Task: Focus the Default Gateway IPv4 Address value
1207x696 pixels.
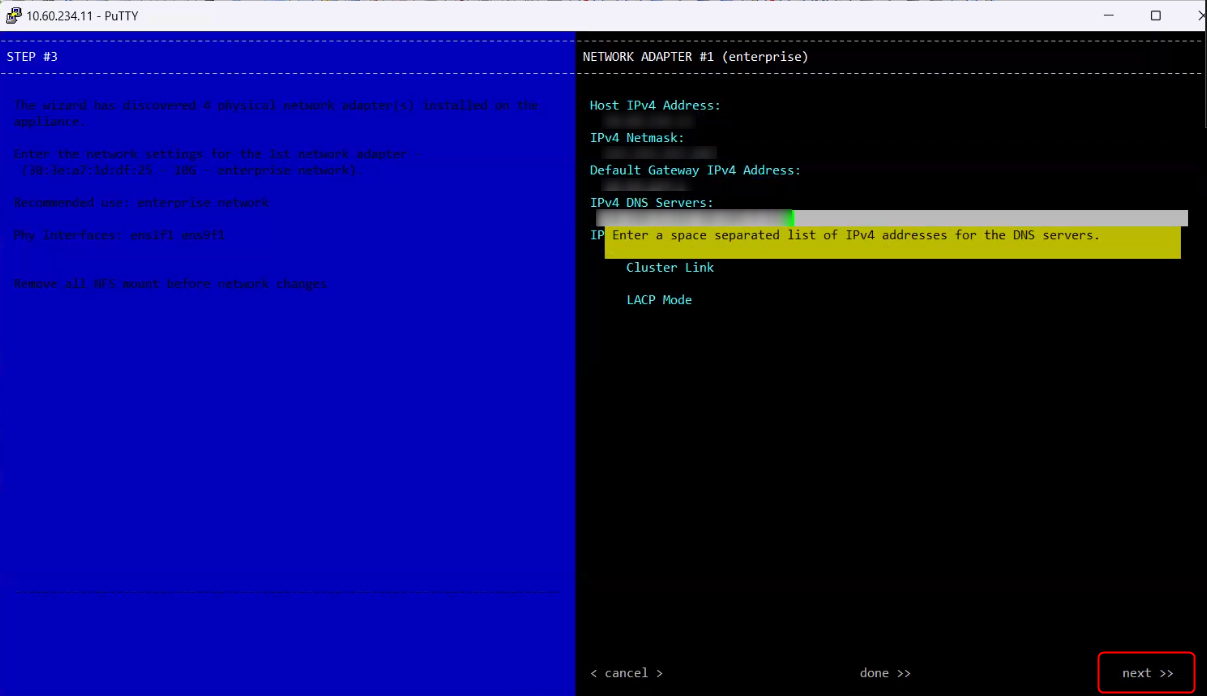Action: [636, 186]
